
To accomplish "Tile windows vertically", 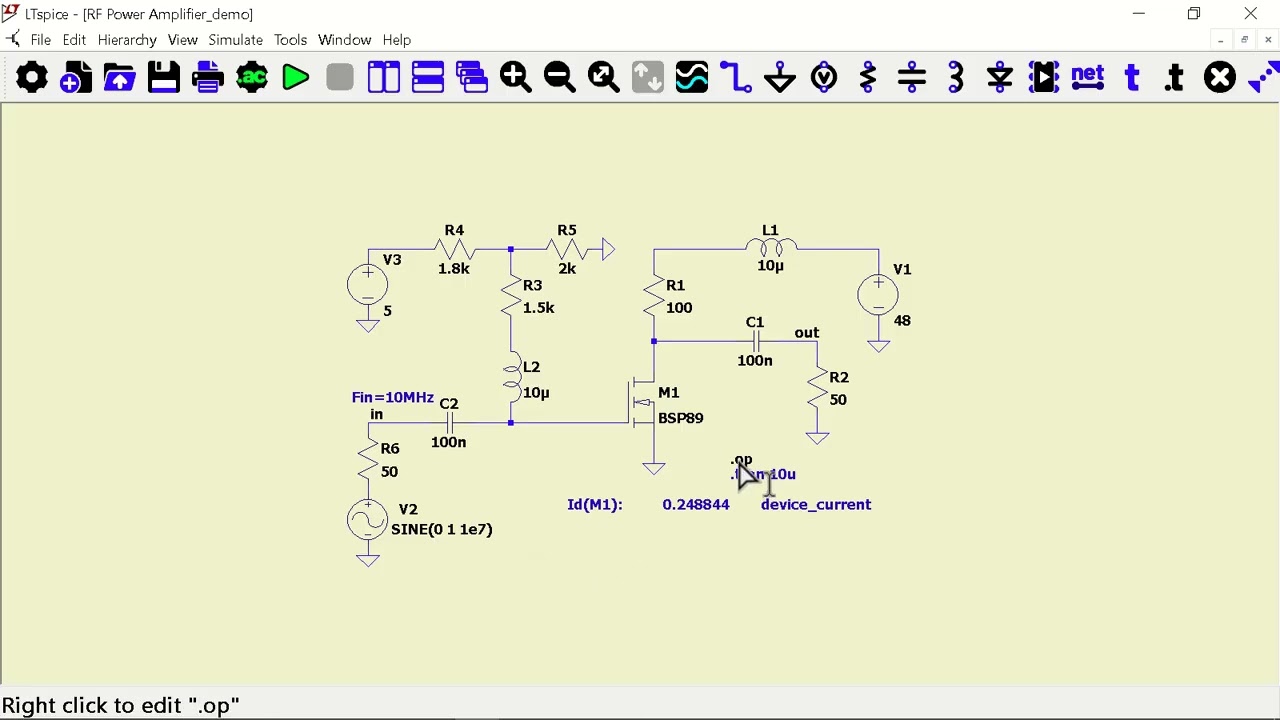I will coord(383,77).
